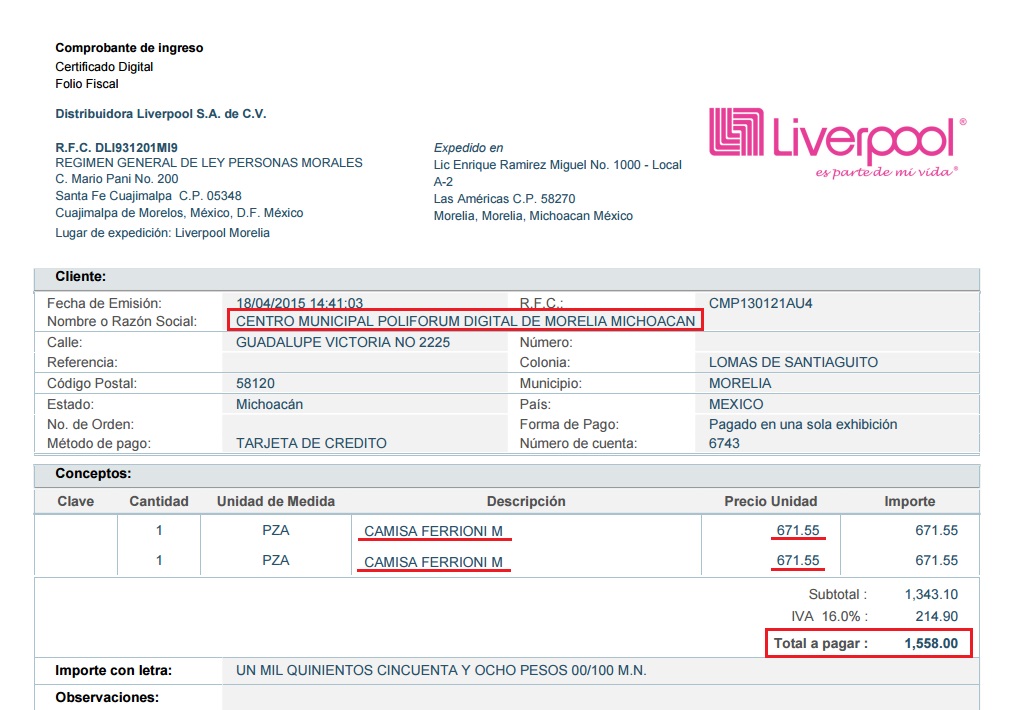Click the "Colonia:" label
Image resolution: width=1016 pixels, height=710 pixels.
point(545,363)
